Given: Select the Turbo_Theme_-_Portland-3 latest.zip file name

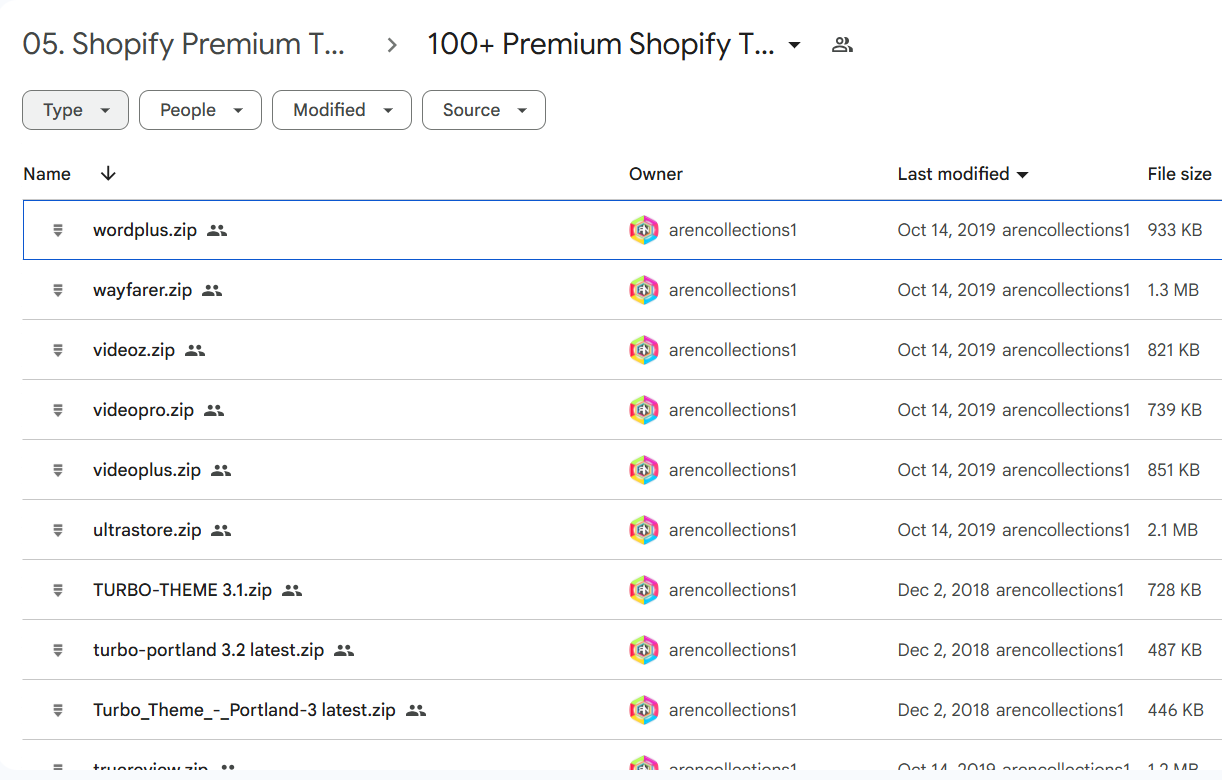Looking at the screenshot, I should 245,710.
